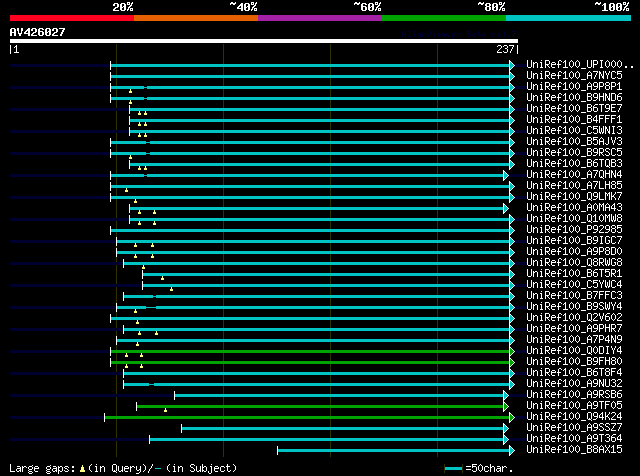Viewport: 640px width, 476px height.
Task: Select the UniRef100_B6TQB3 label
Action: (x=574, y=164)
